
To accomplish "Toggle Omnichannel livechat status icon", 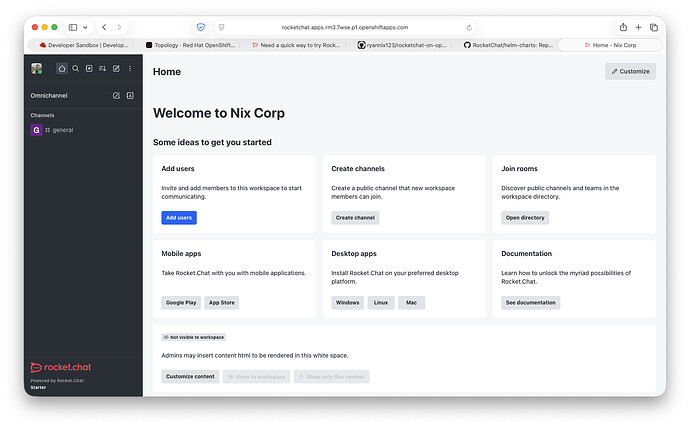I will [116, 95].
